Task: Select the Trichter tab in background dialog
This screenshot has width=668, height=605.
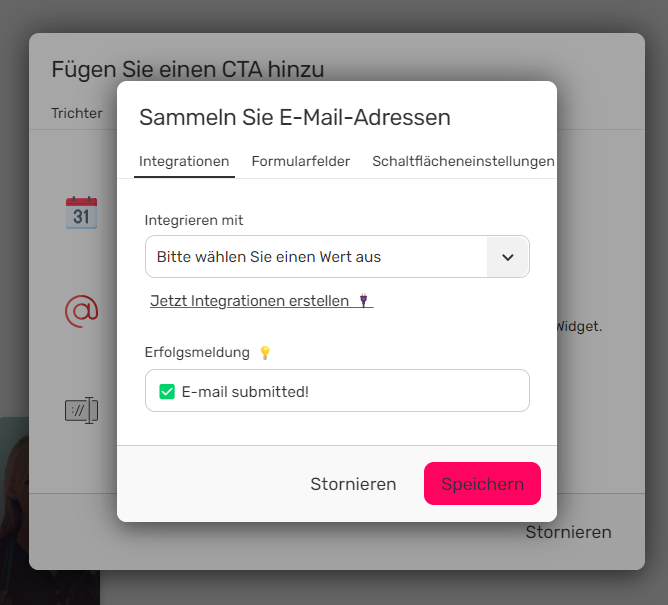Action: click(x=77, y=113)
